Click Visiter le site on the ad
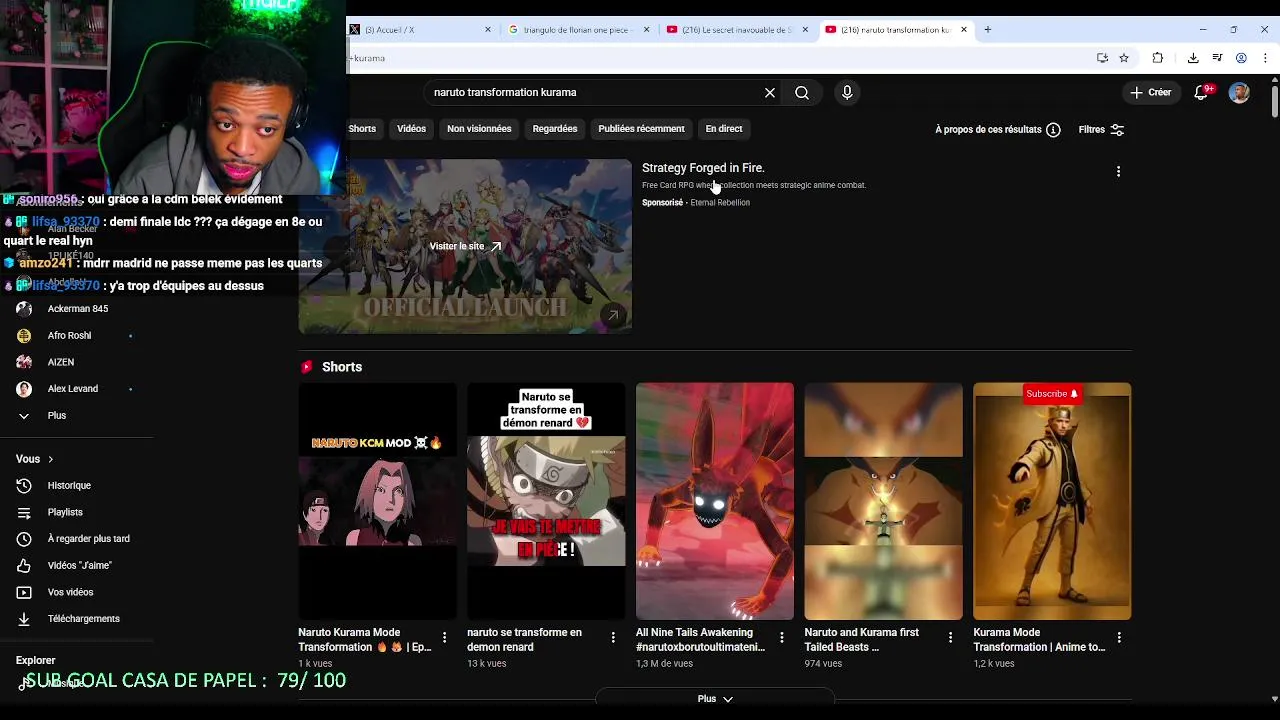 point(465,246)
